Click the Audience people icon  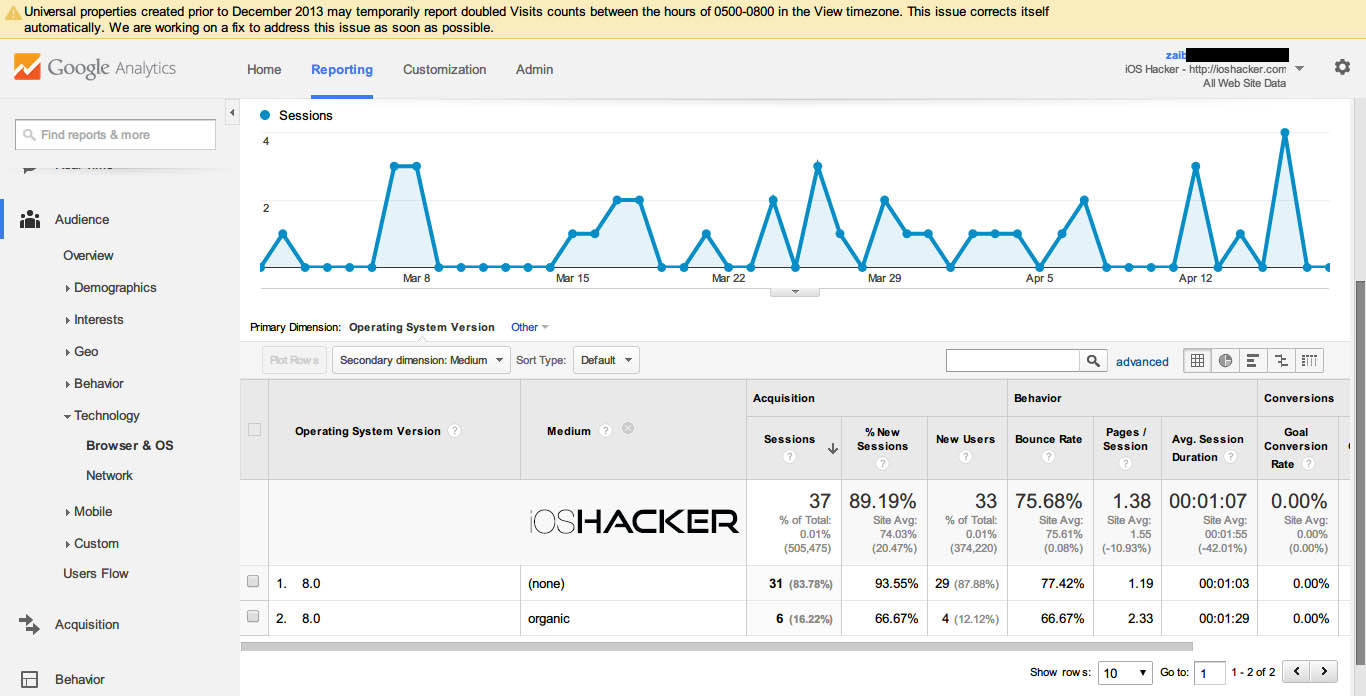click(x=30, y=219)
